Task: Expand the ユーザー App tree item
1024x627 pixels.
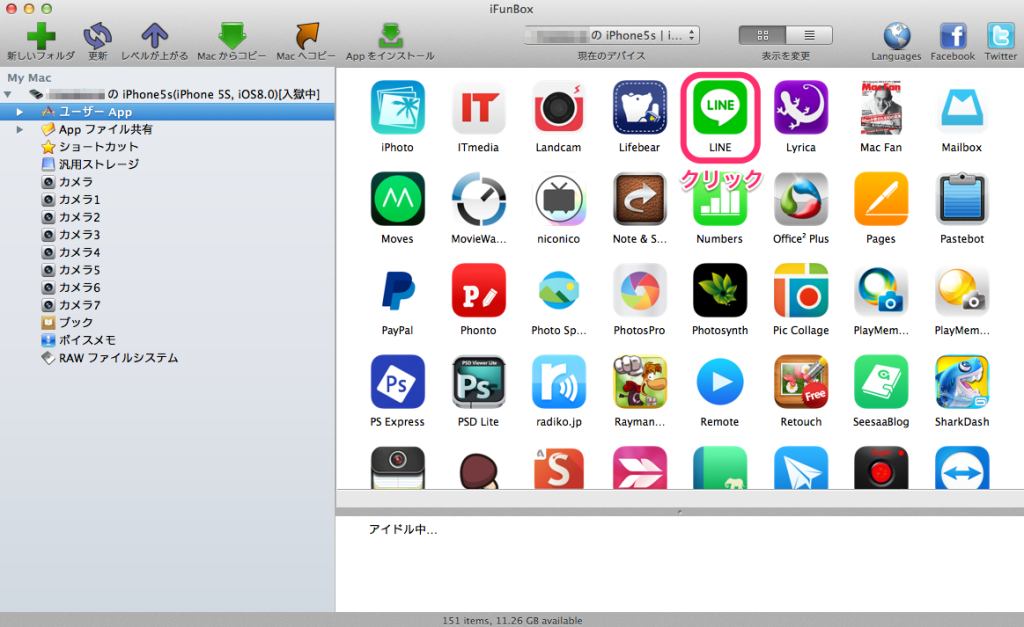Action: (20, 112)
